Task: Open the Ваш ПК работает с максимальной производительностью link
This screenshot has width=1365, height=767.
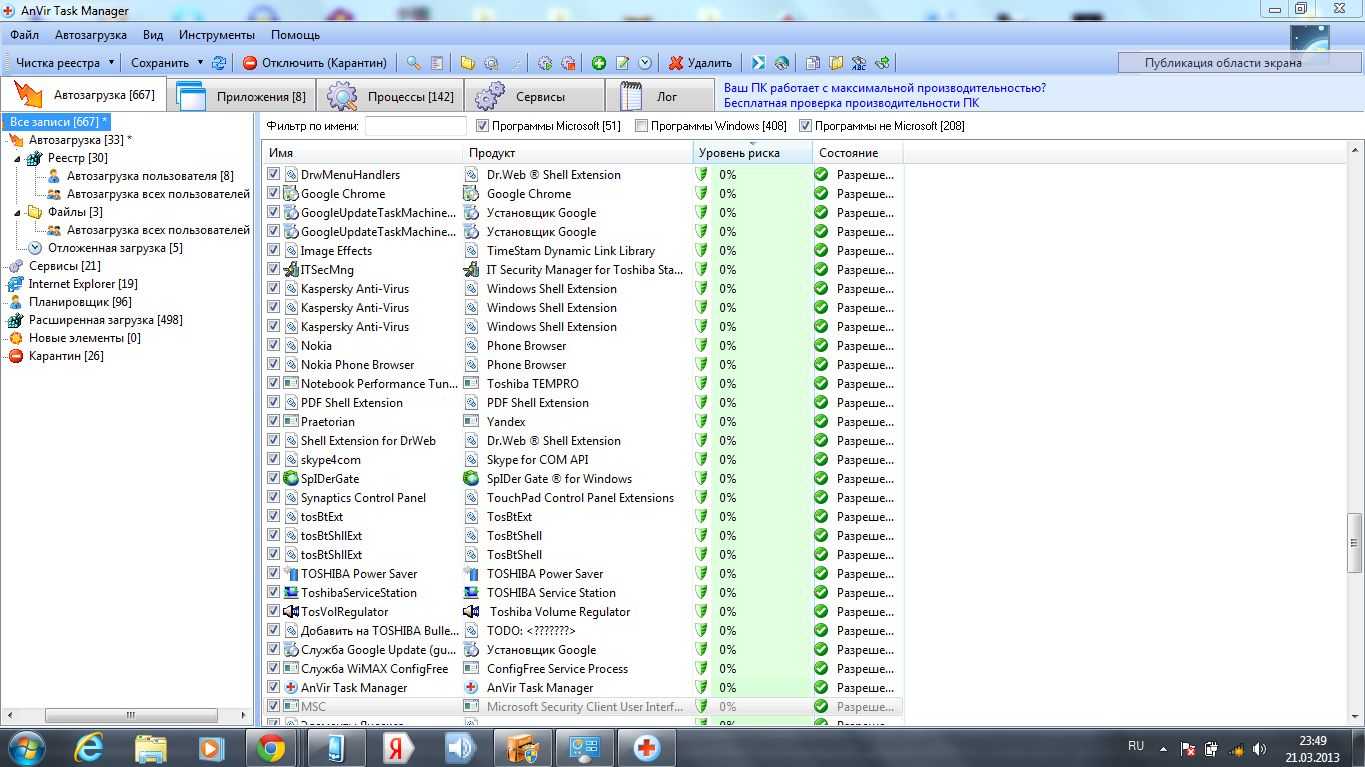Action: 885,88
